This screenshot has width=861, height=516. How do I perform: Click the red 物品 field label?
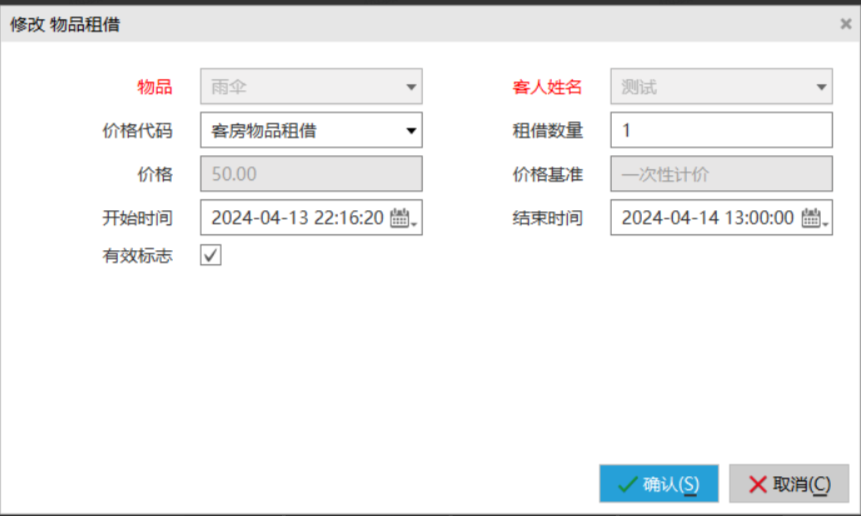point(155,87)
